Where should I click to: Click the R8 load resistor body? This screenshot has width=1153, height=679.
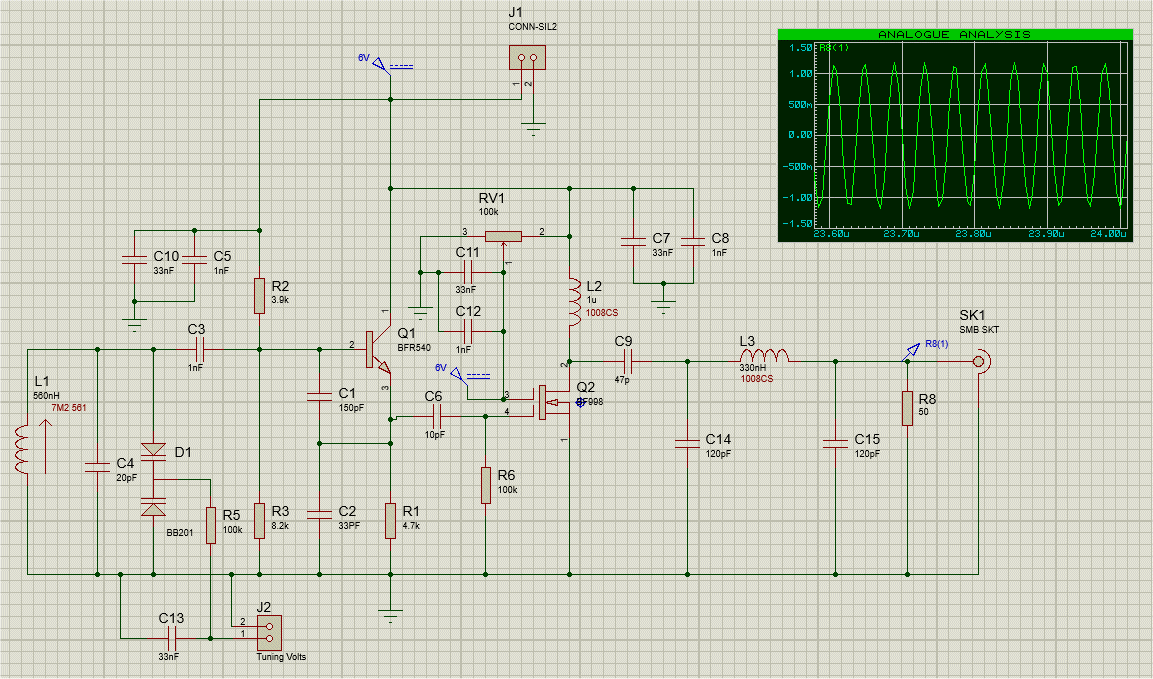(x=907, y=408)
